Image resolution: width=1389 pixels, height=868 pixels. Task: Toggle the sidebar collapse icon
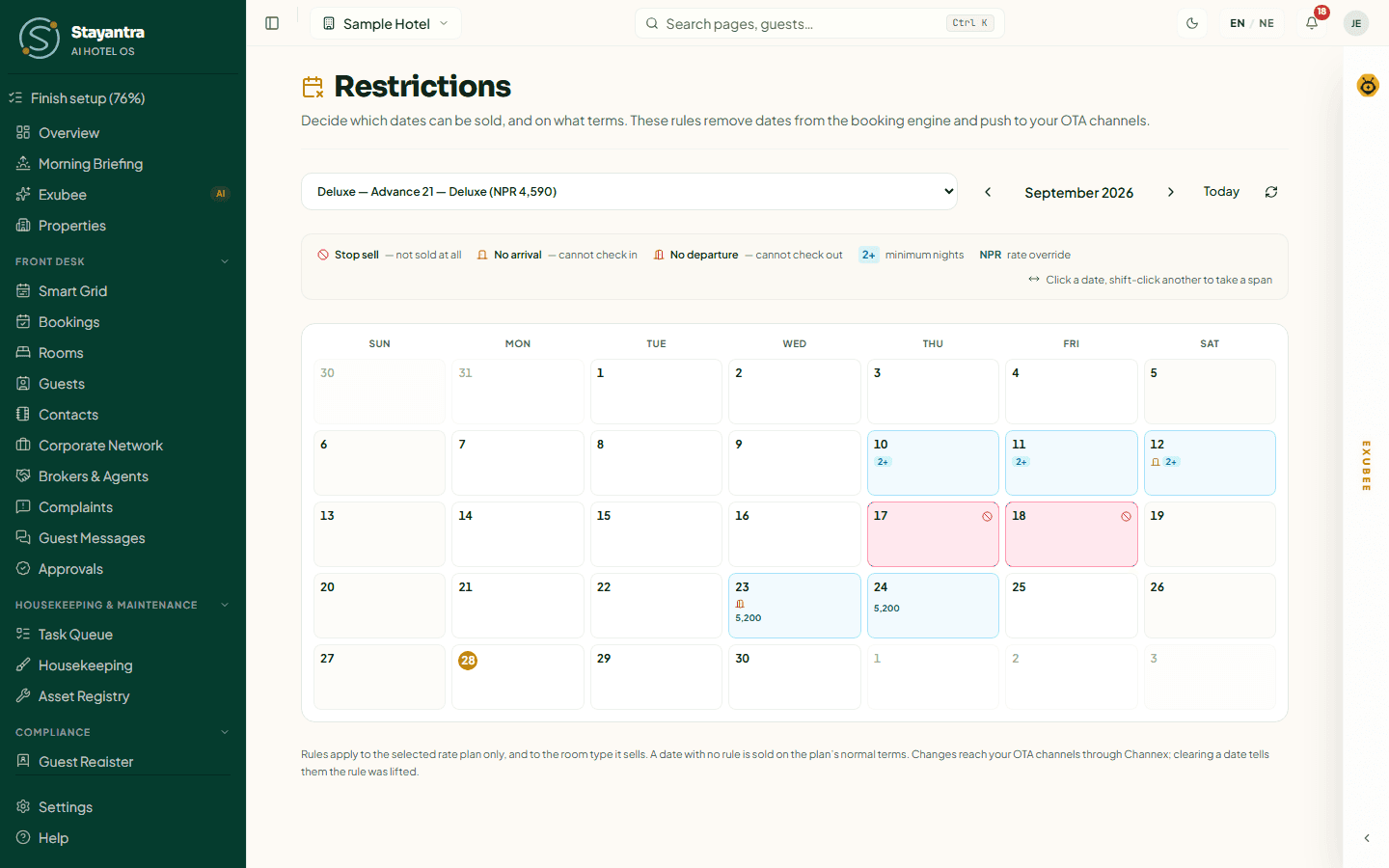[x=272, y=23]
